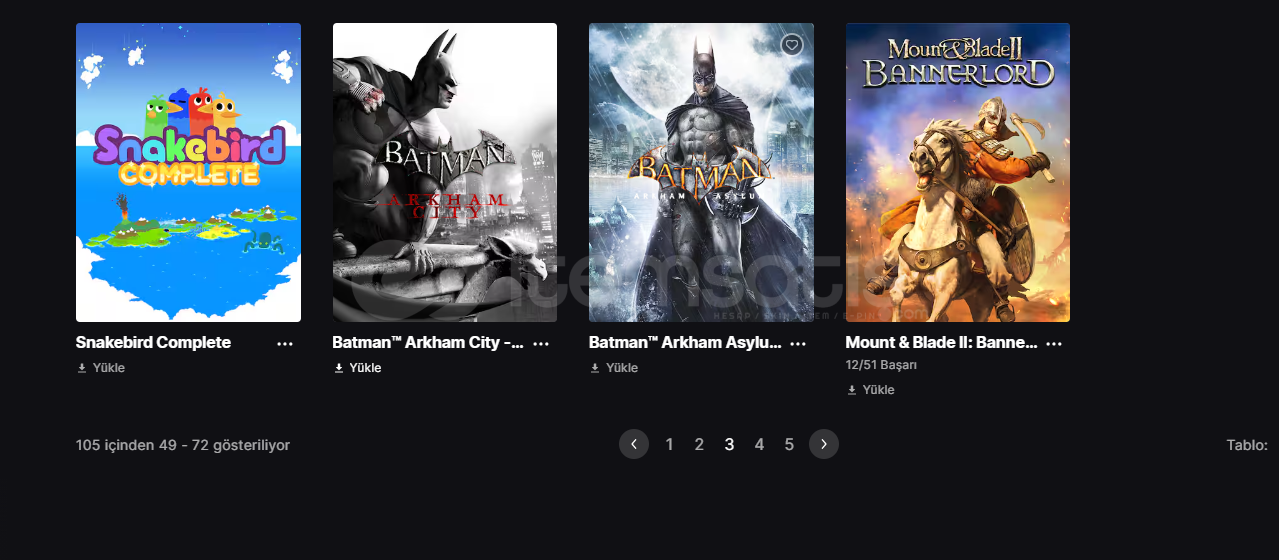This screenshot has height=560, width=1279.
Task: Jump to page 4 of library
Action: coord(759,444)
